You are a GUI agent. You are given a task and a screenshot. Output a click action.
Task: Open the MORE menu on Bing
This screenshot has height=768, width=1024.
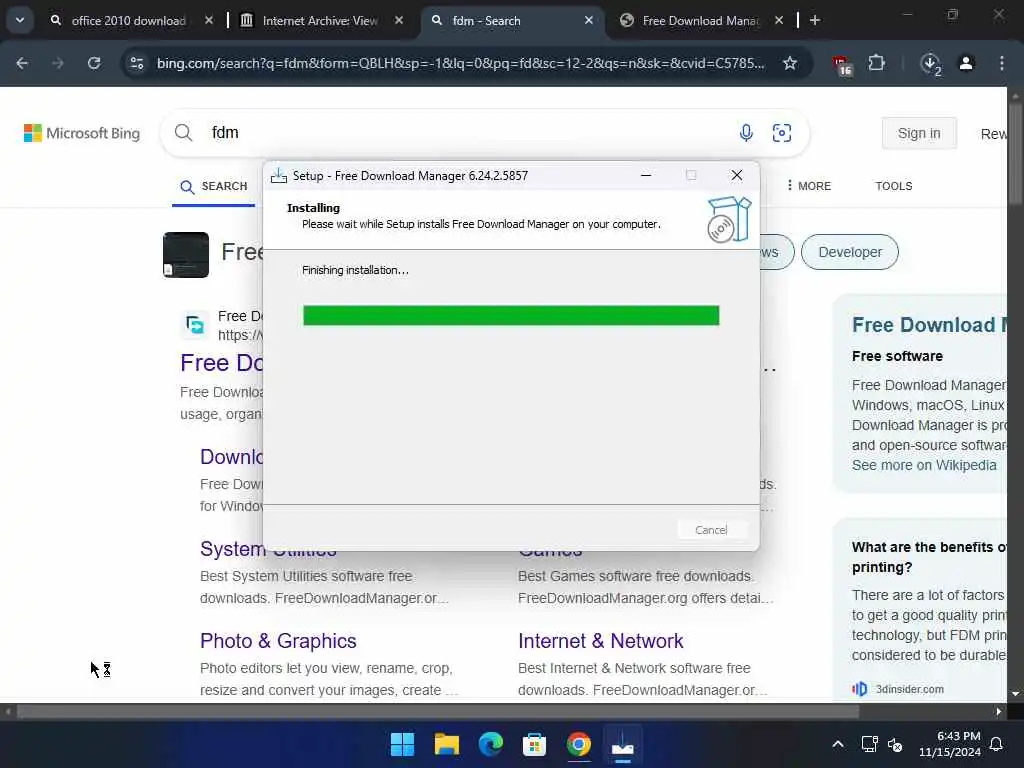809,186
